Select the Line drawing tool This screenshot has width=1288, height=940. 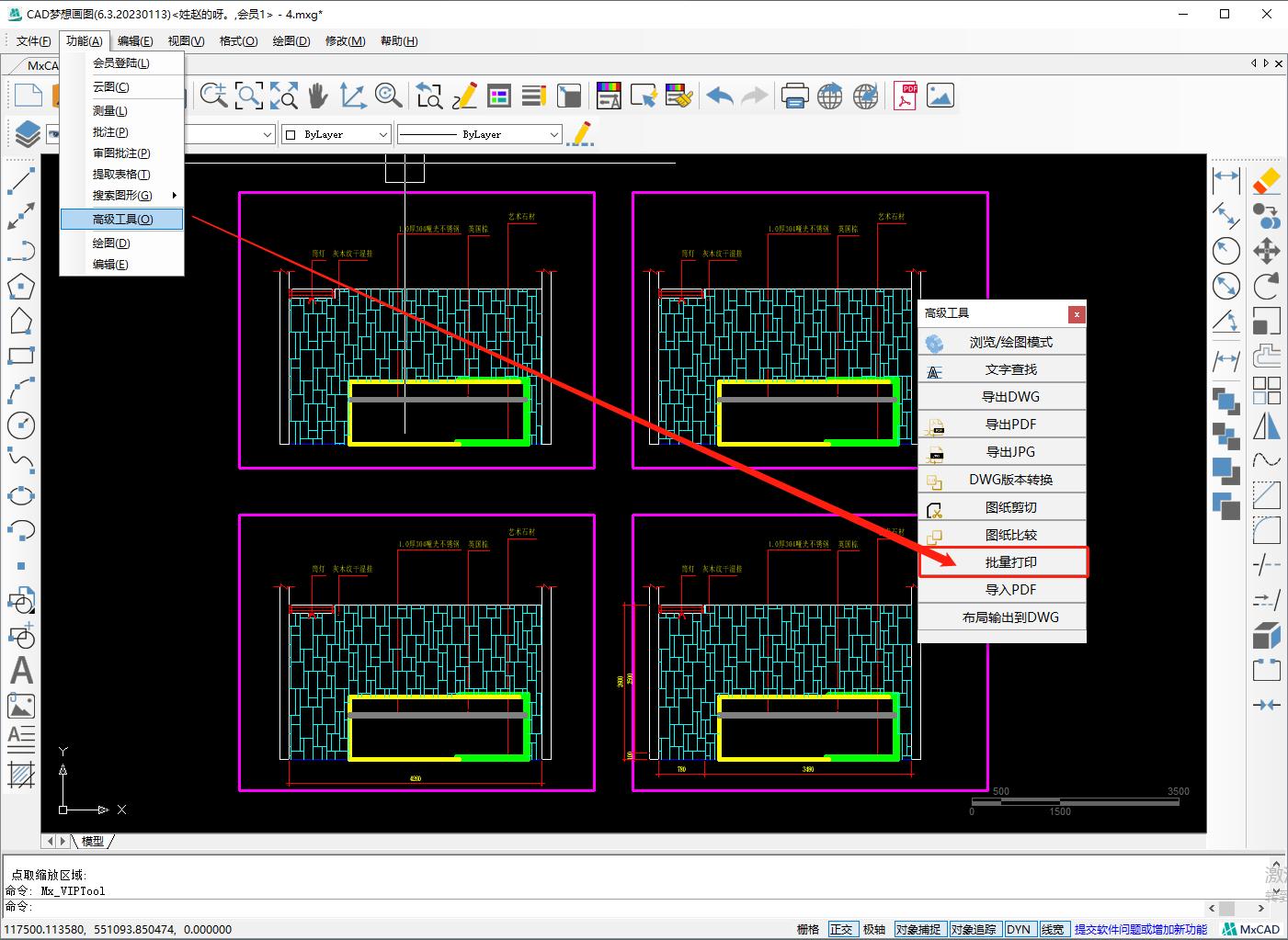(x=20, y=181)
